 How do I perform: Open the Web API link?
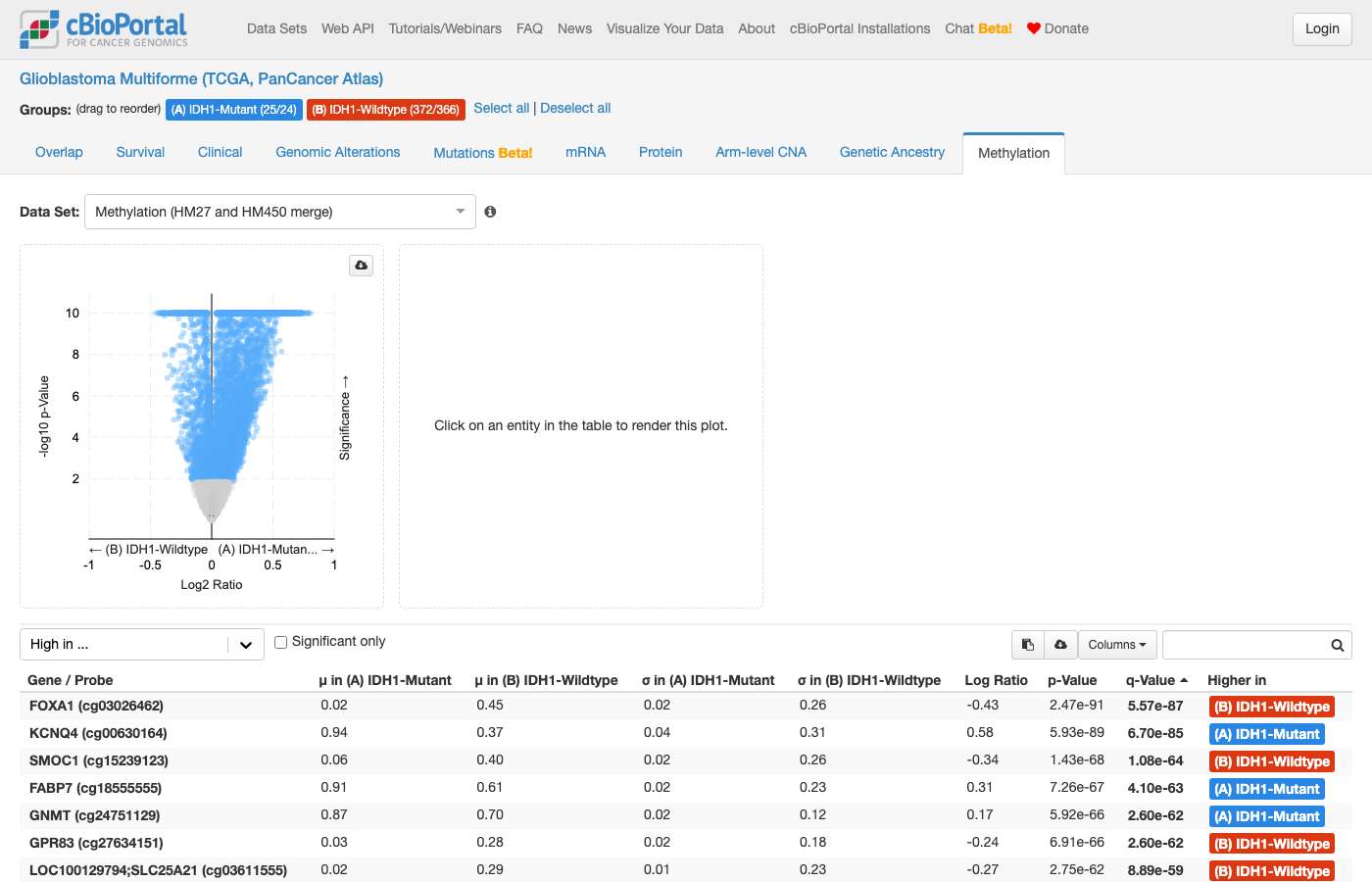(x=348, y=28)
